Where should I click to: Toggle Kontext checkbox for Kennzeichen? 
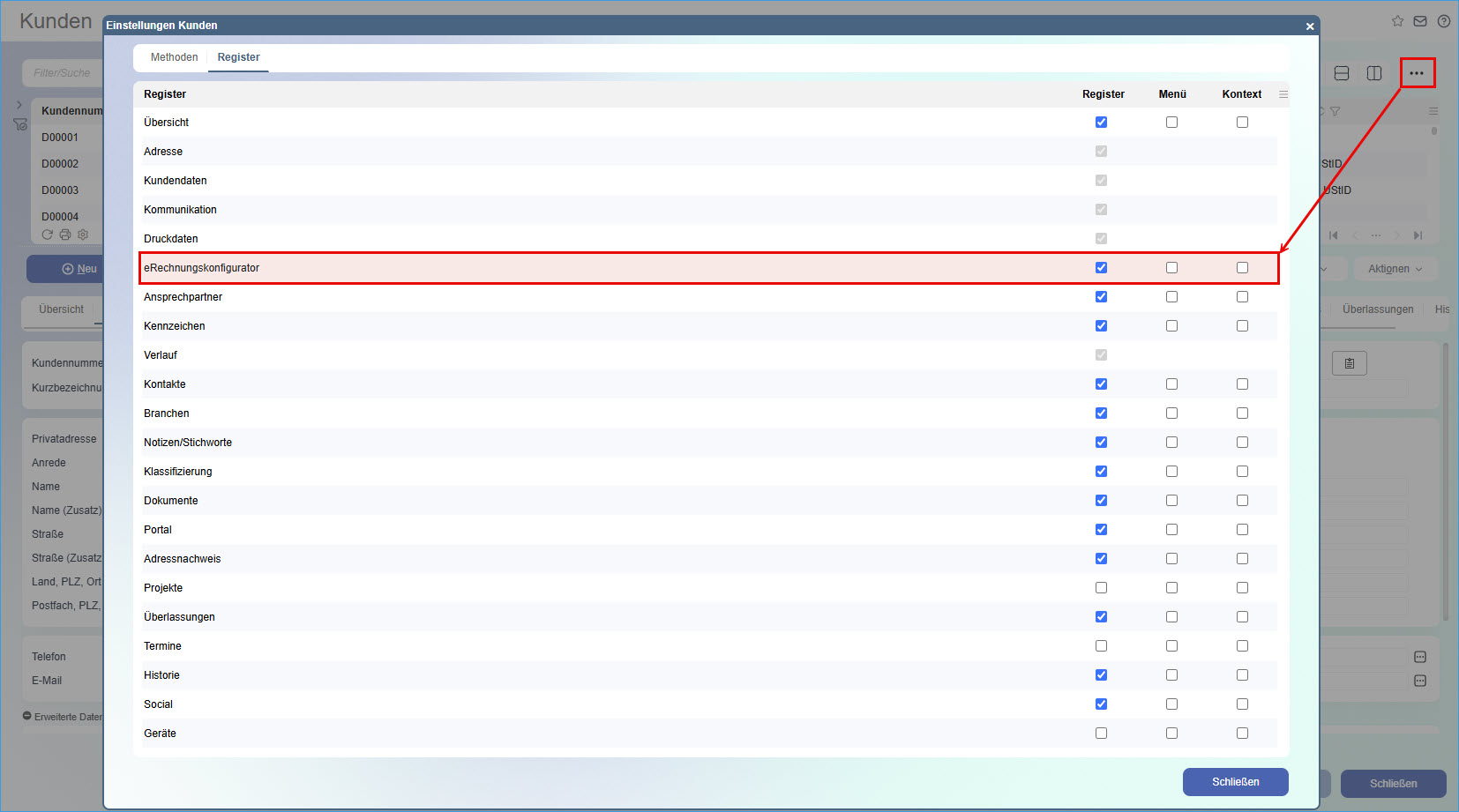click(x=1242, y=326)
